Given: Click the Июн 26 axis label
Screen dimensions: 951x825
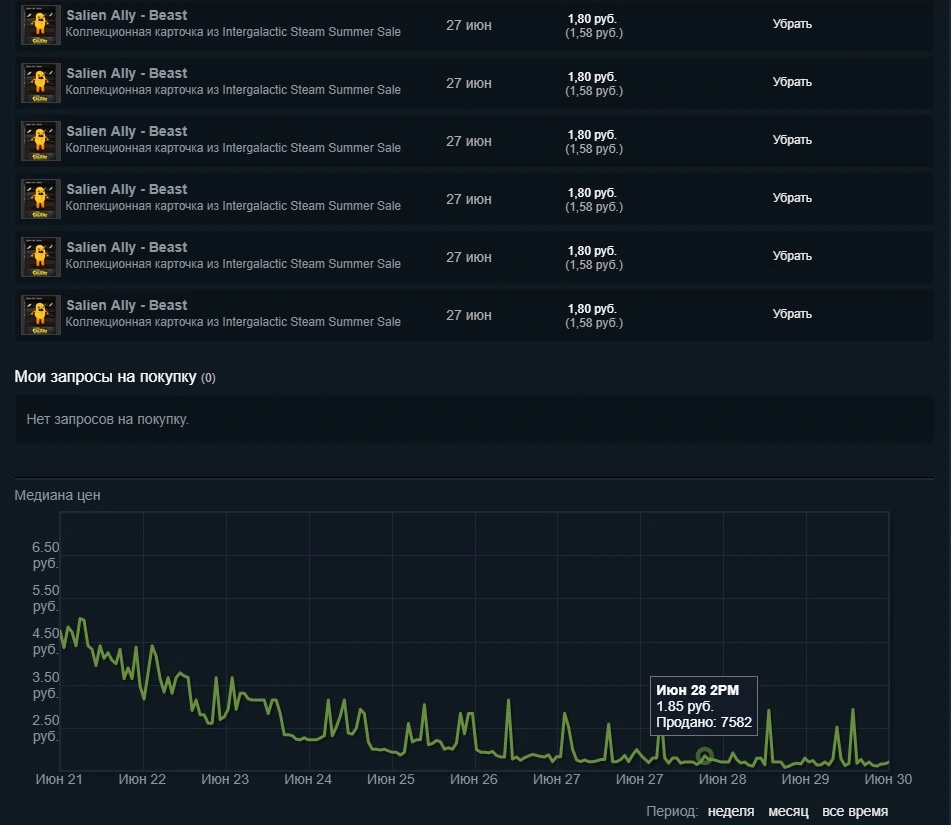Looking at the screenshot, I should point(474,779).
